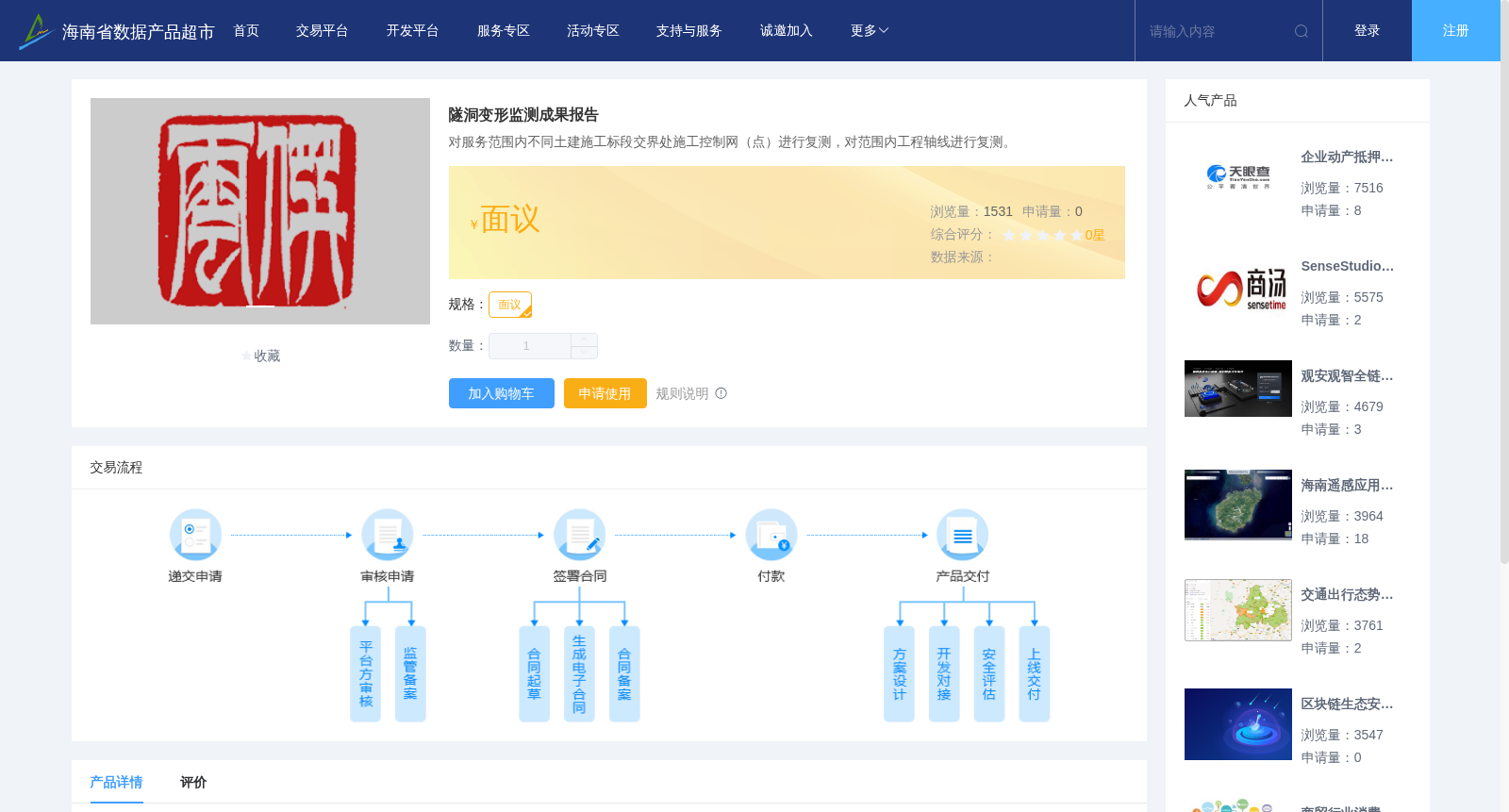Click the site logo icon
Viewport: 1509px width, 812px height.
(36, 31)
